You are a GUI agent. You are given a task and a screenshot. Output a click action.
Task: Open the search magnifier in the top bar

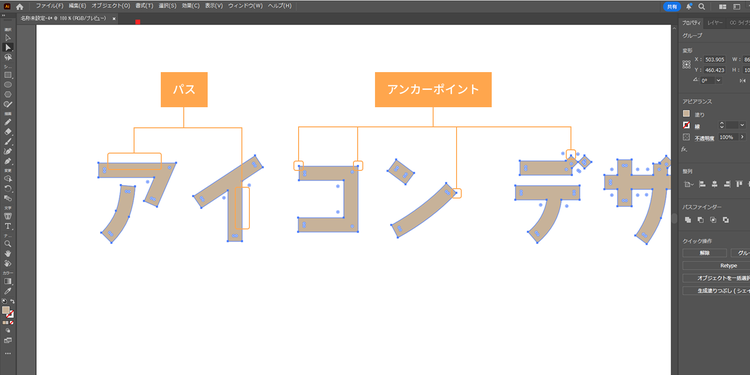pyautogui.click(x=702, y=7)
